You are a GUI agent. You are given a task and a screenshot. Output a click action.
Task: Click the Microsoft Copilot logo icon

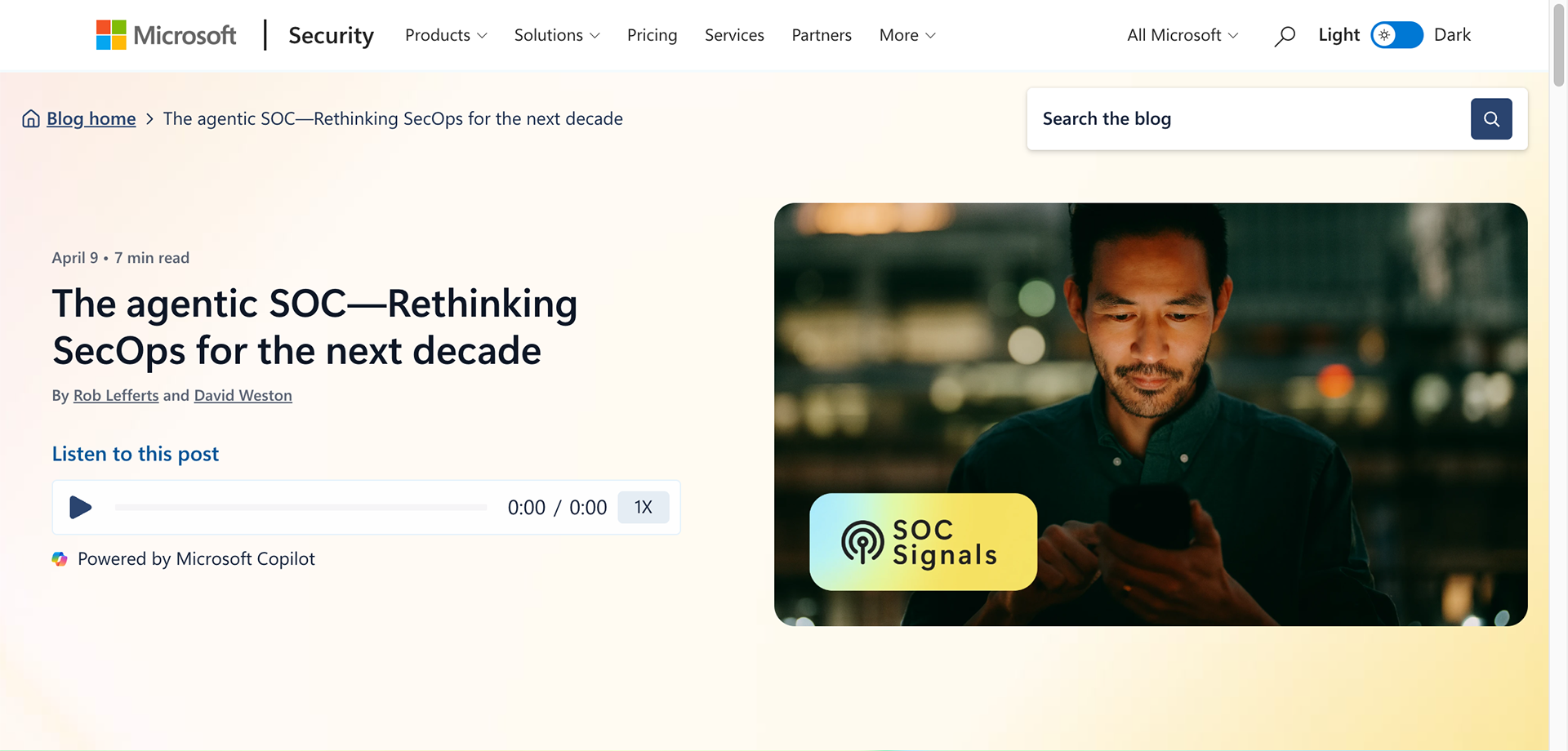[60, 559]
